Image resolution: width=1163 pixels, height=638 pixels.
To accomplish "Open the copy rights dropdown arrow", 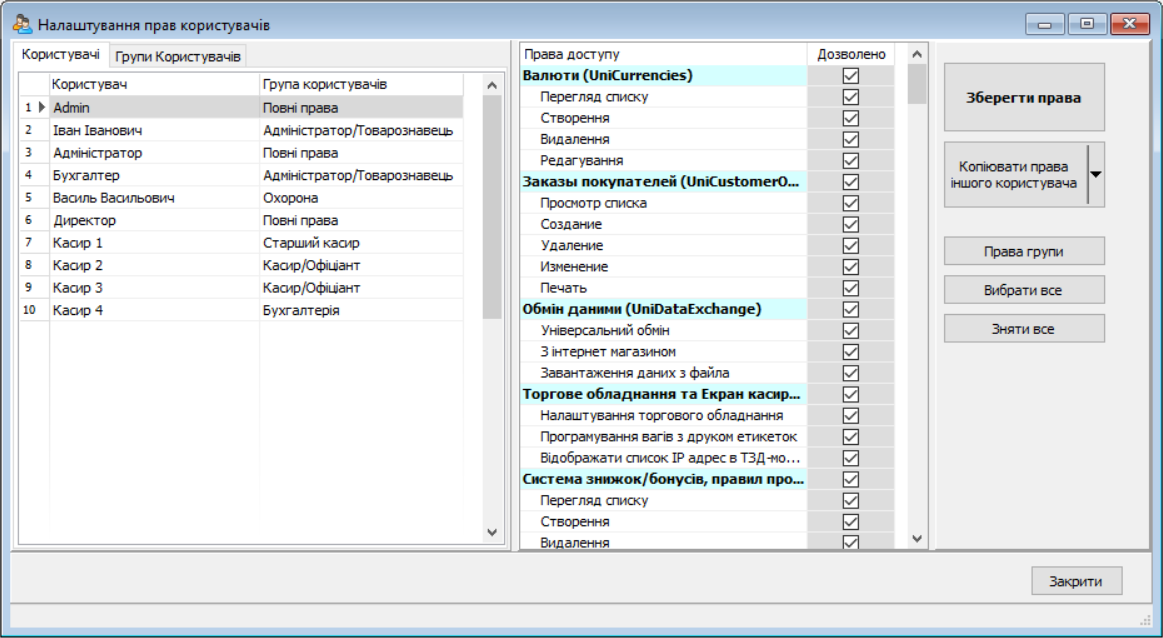I will 1096,175.
